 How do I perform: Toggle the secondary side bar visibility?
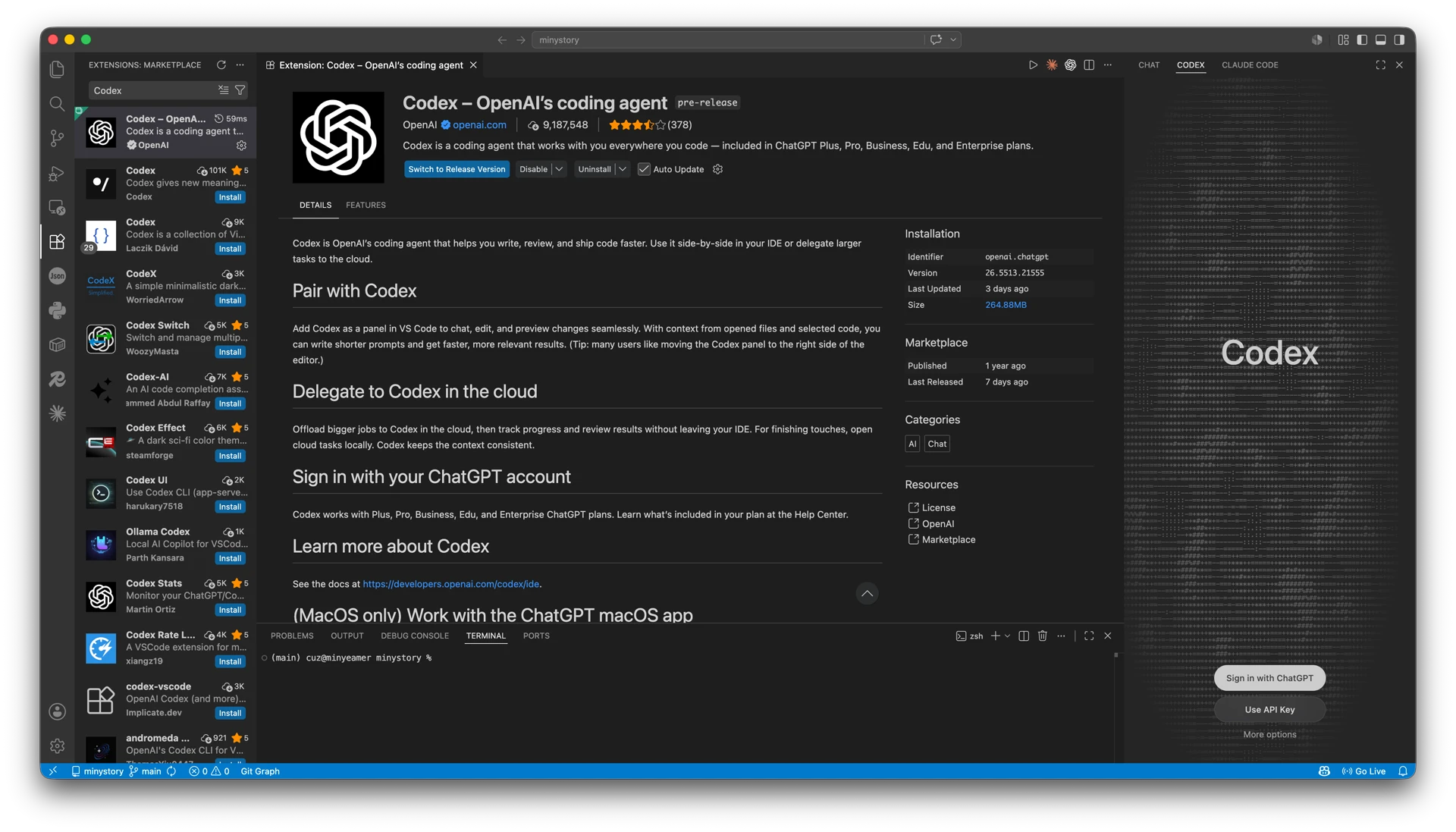(x=1399, y=40)
